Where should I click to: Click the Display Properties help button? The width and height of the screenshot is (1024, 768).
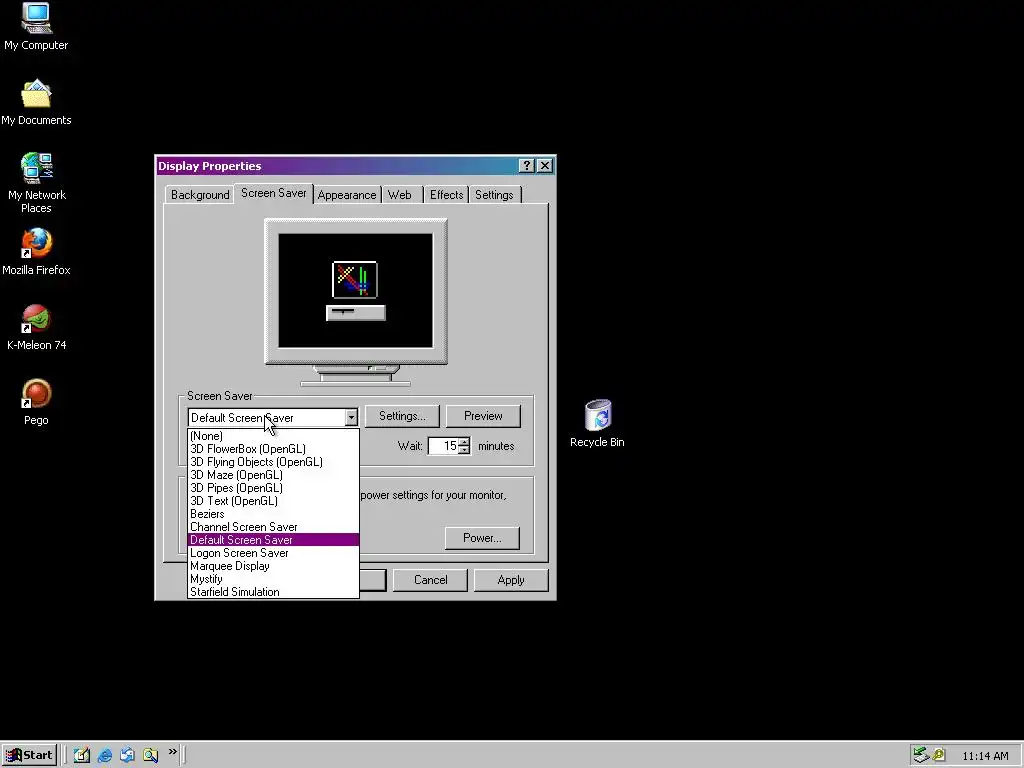pyautogui.click(x=526, y=166)
